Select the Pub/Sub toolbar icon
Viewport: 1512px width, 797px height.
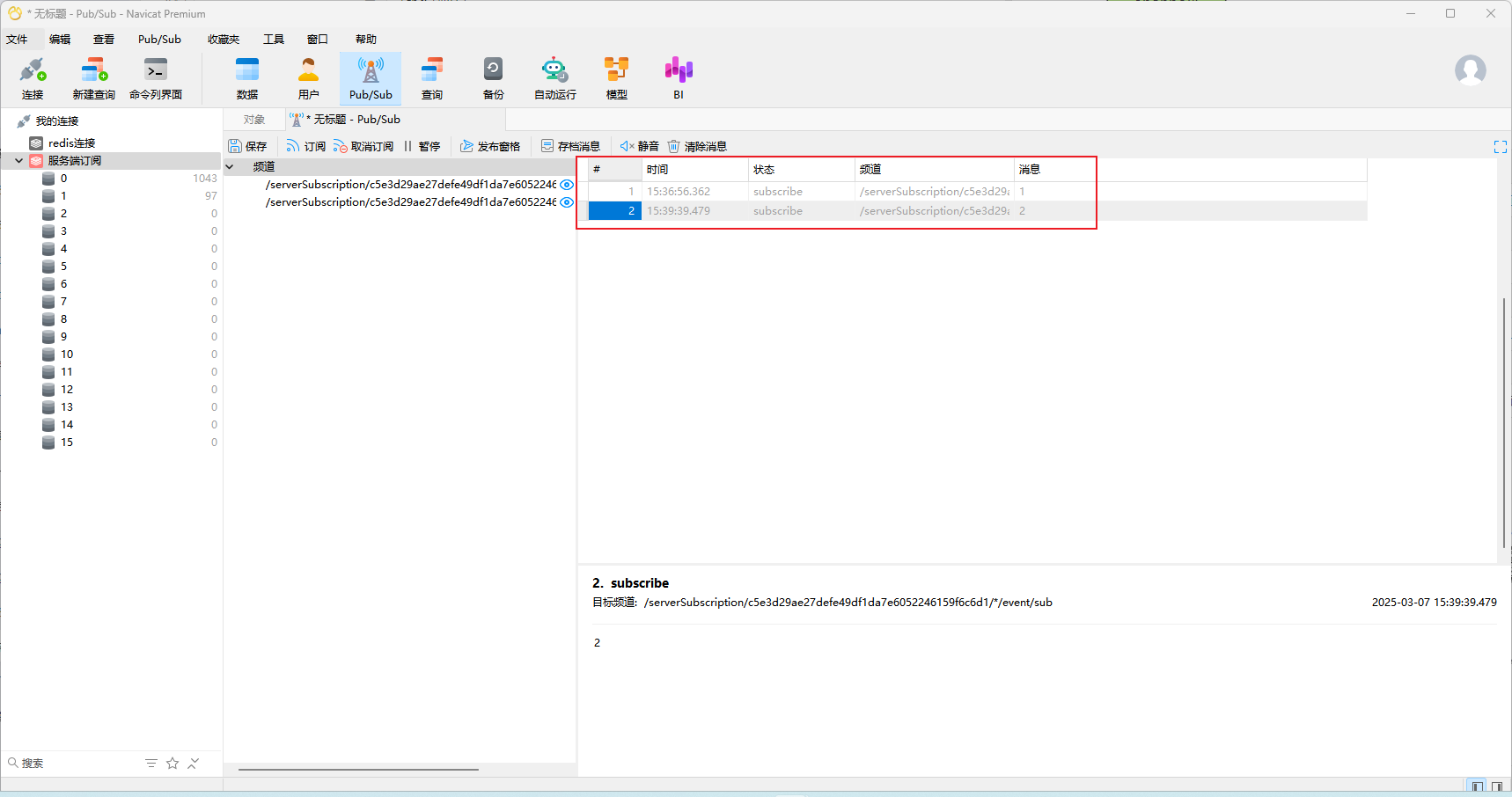371,78
